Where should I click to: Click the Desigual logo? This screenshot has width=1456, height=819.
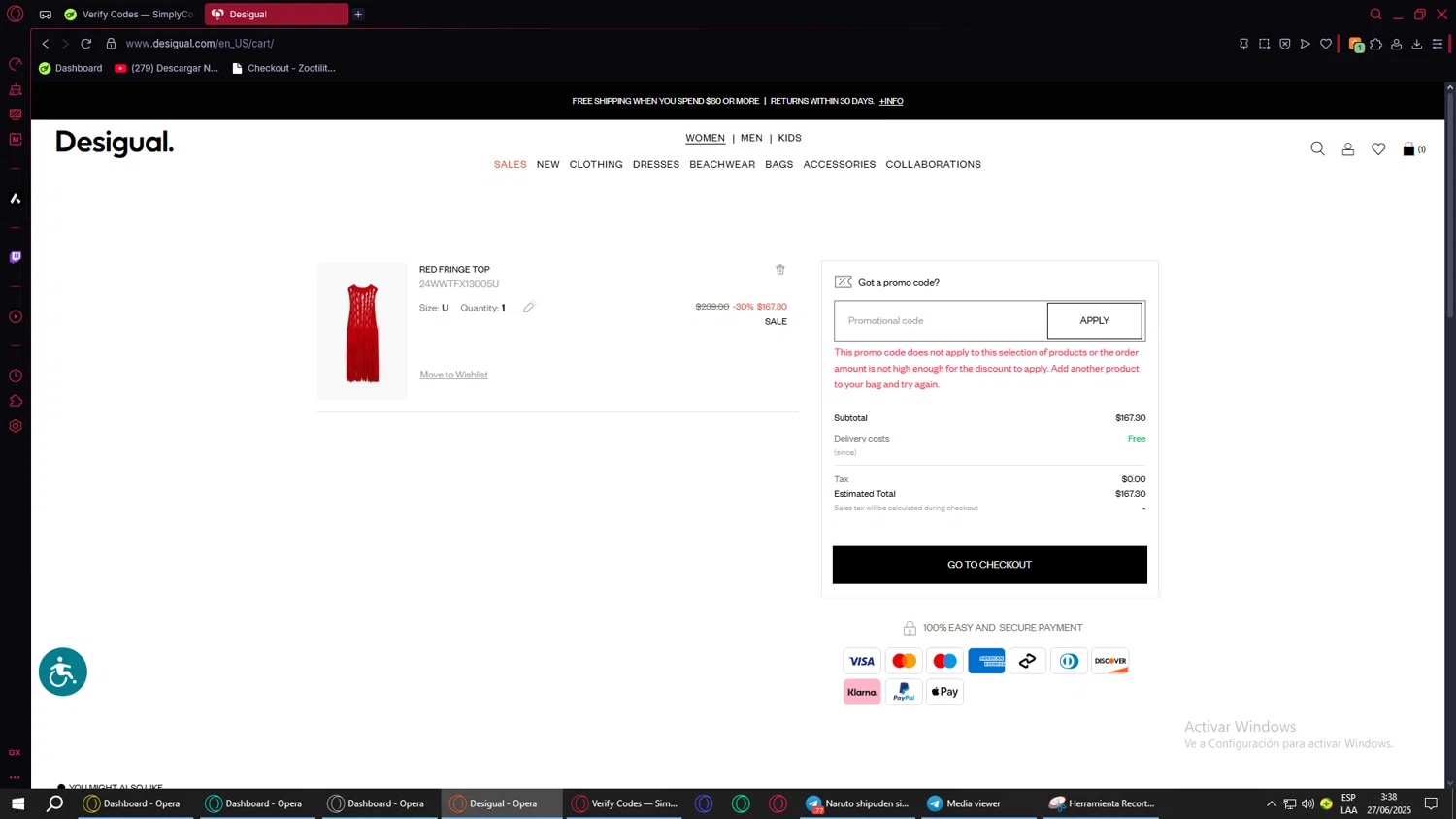pyautogui.click(x=115, y=144)
